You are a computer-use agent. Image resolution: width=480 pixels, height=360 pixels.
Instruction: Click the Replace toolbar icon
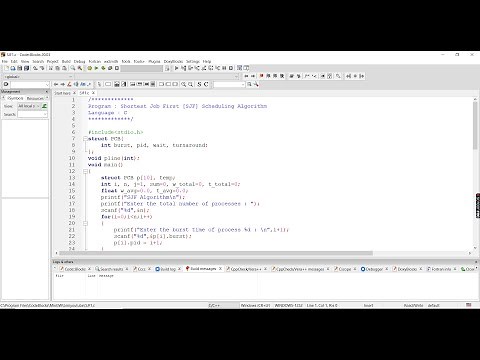tap(80, 68)
